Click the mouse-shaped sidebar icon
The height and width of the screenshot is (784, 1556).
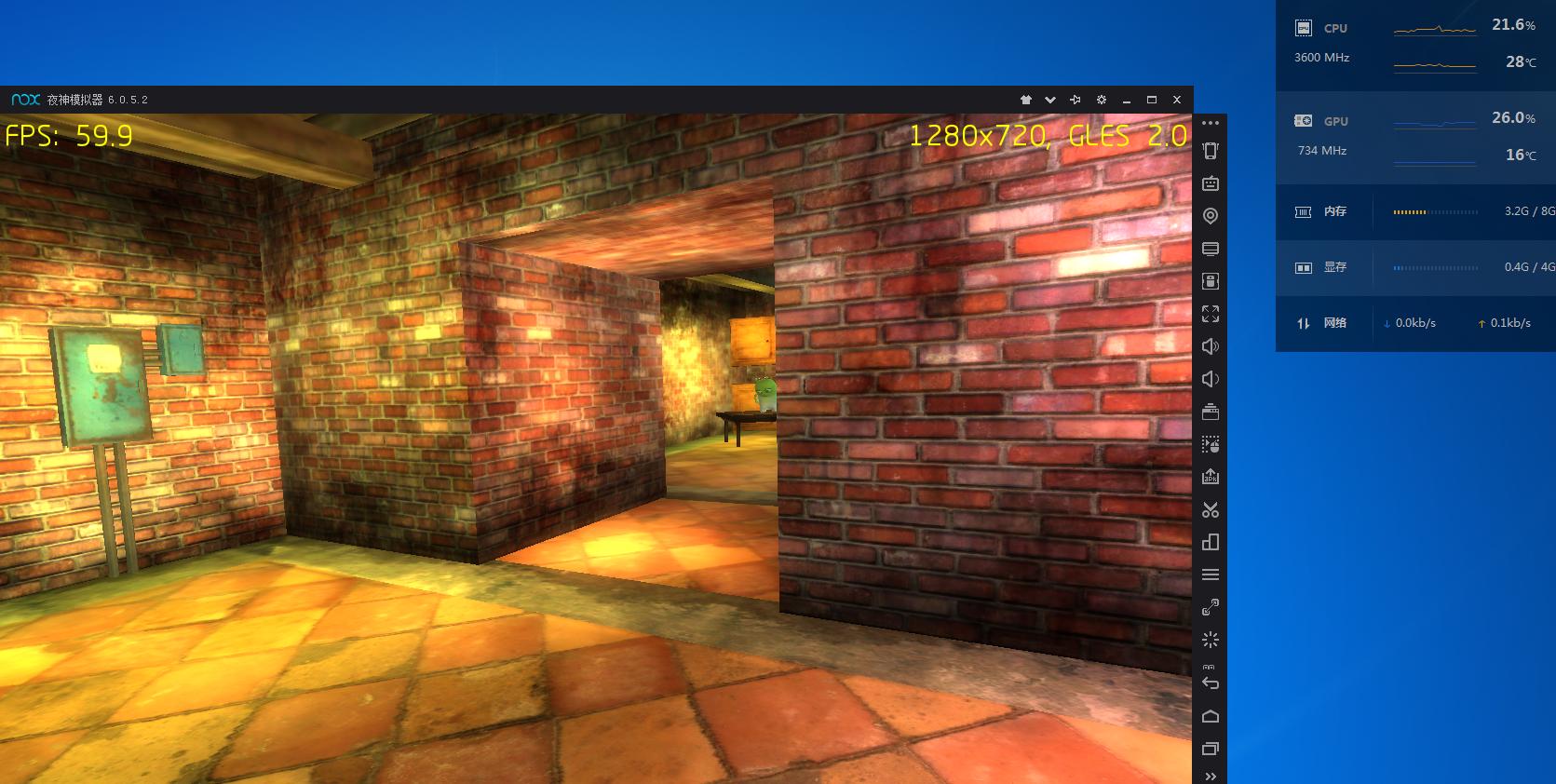tap(1211, 281)
